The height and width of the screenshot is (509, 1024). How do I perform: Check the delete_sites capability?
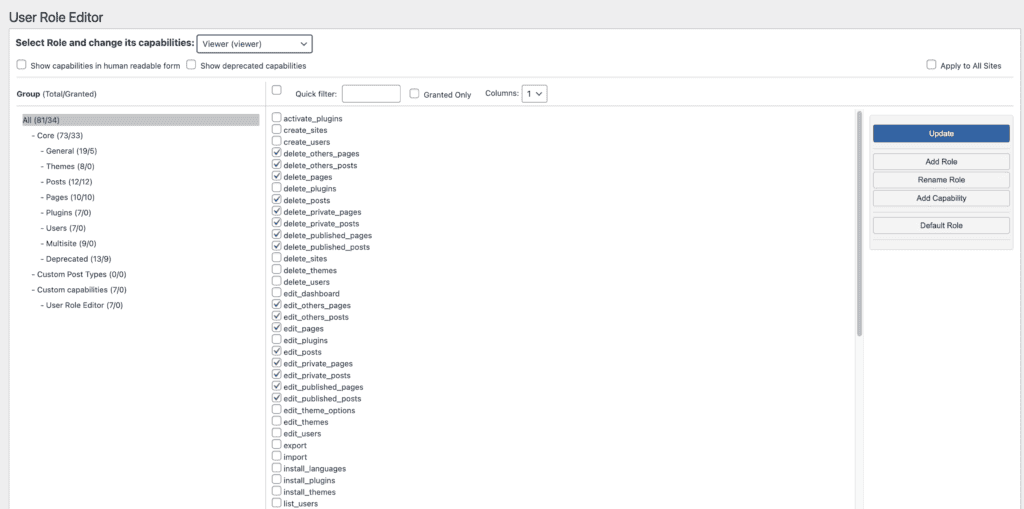[x=277, y=257]
